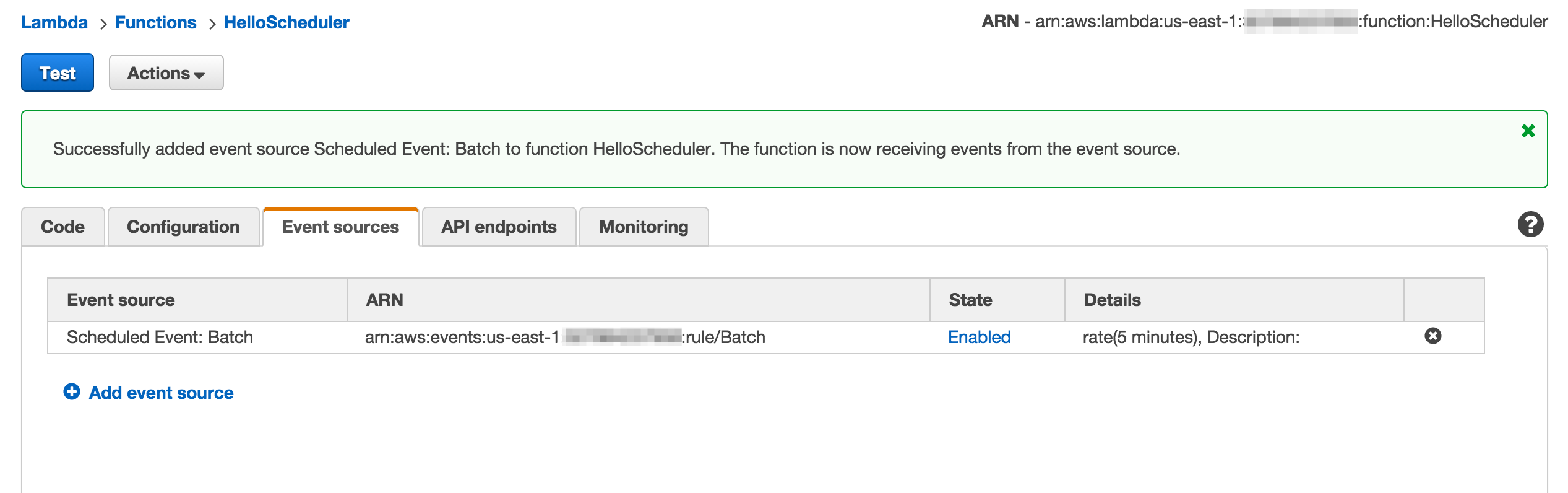This screenshot has height=493, width=1568.
Task: Click the Lambda breadcrumb link
Action: click(54, 22)
